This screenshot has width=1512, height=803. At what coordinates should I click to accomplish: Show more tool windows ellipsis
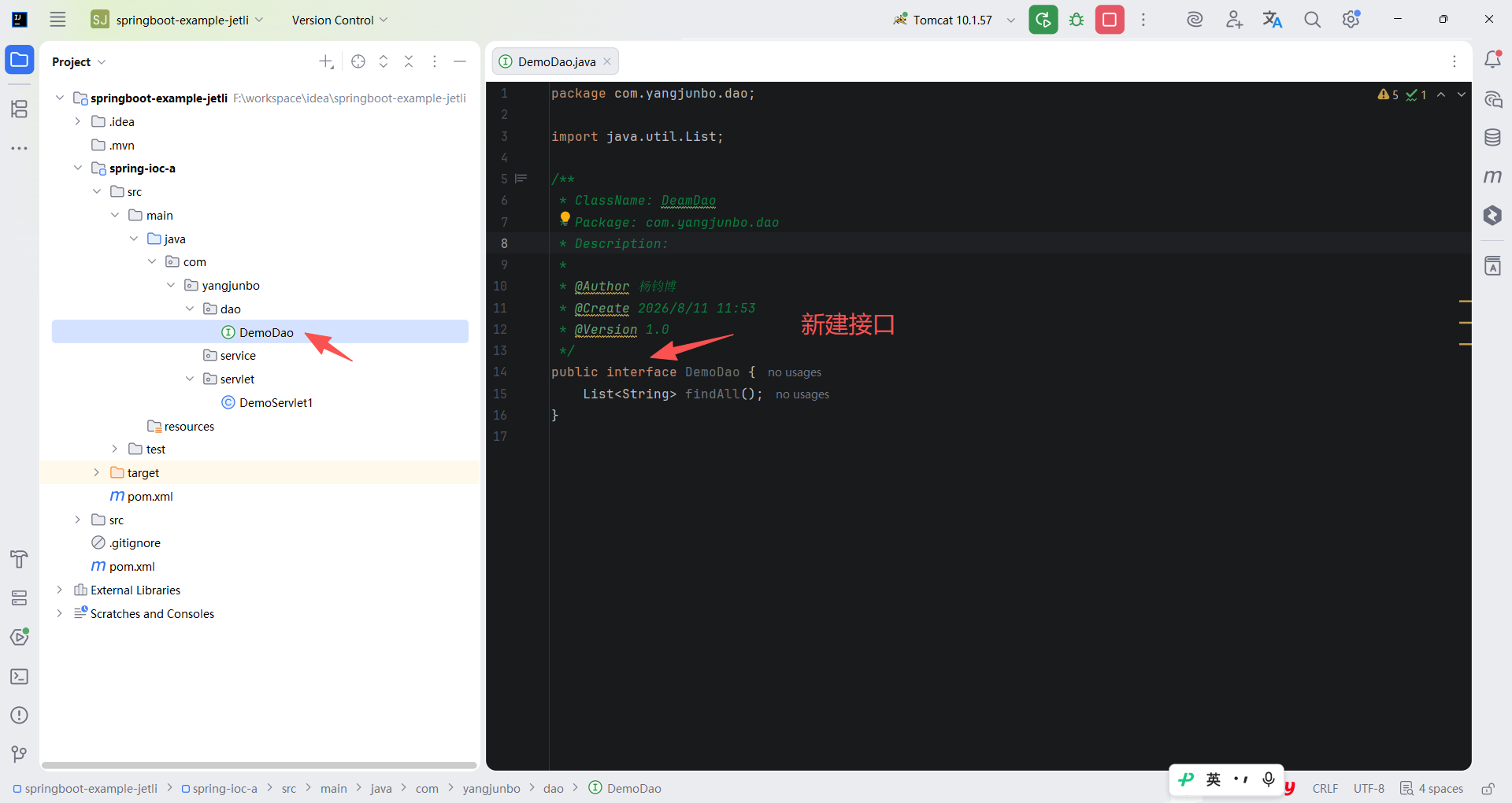[x=20, y=148]
